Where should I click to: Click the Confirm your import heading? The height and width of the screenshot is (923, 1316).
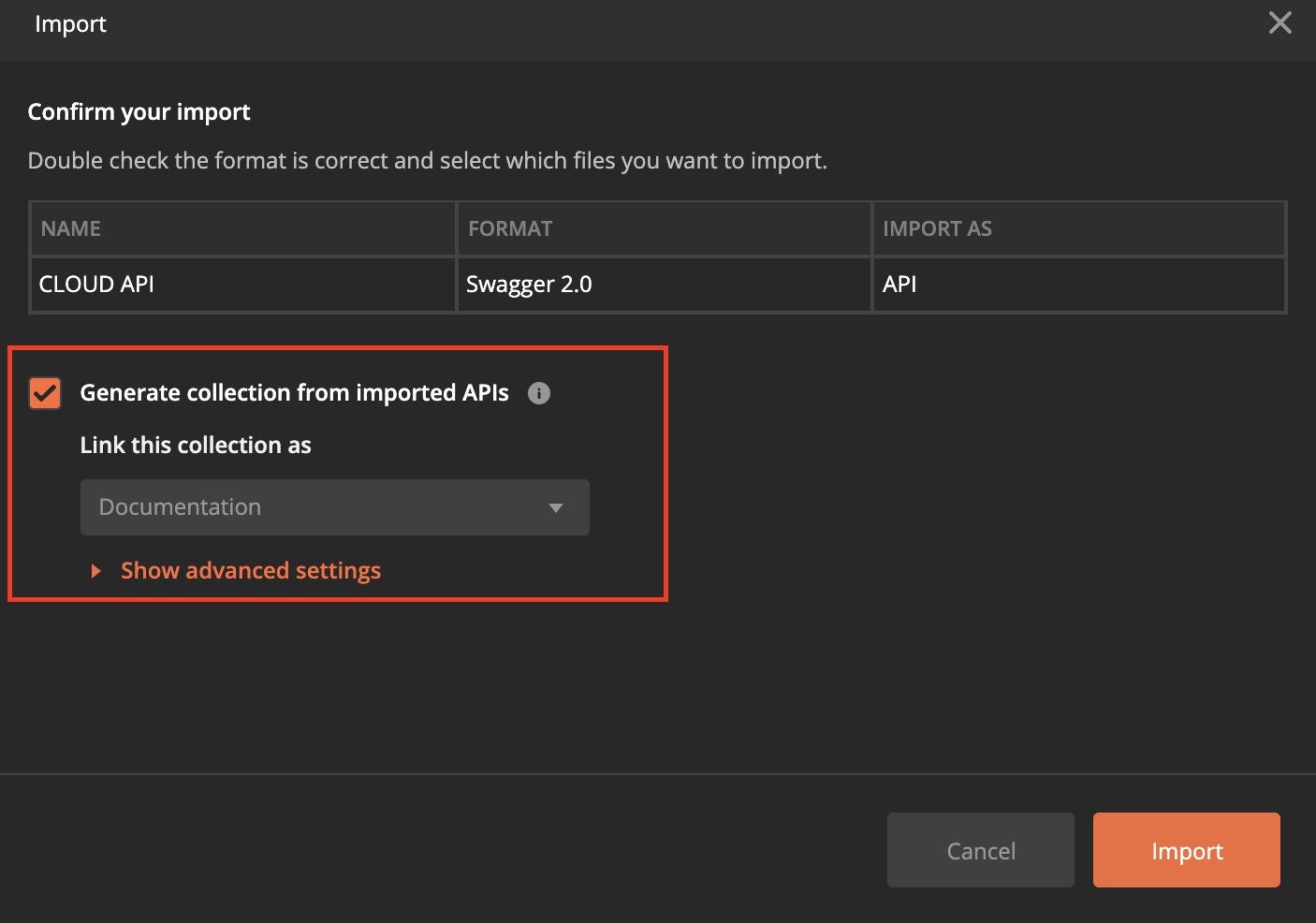click(139, 112)
